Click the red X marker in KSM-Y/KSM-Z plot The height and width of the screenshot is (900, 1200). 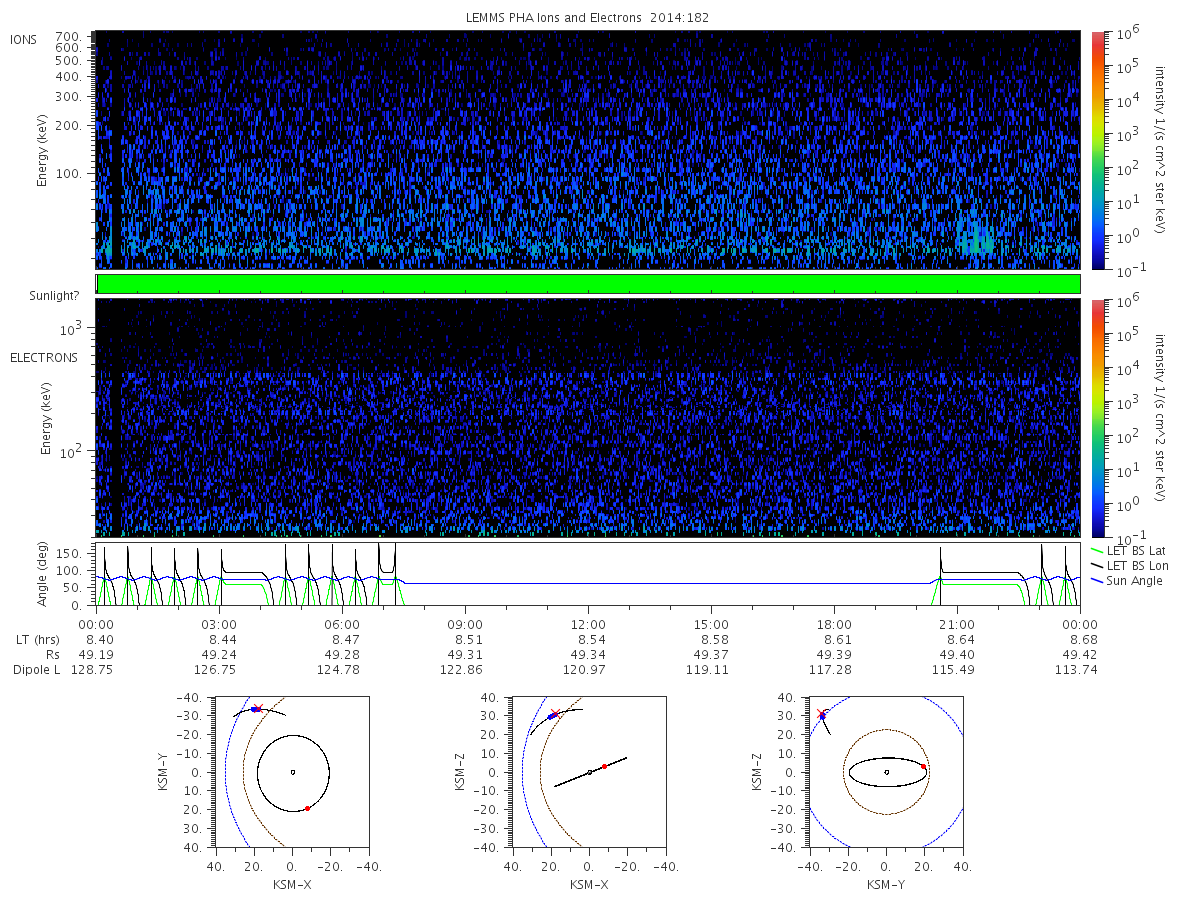click(x=822, y=714)
